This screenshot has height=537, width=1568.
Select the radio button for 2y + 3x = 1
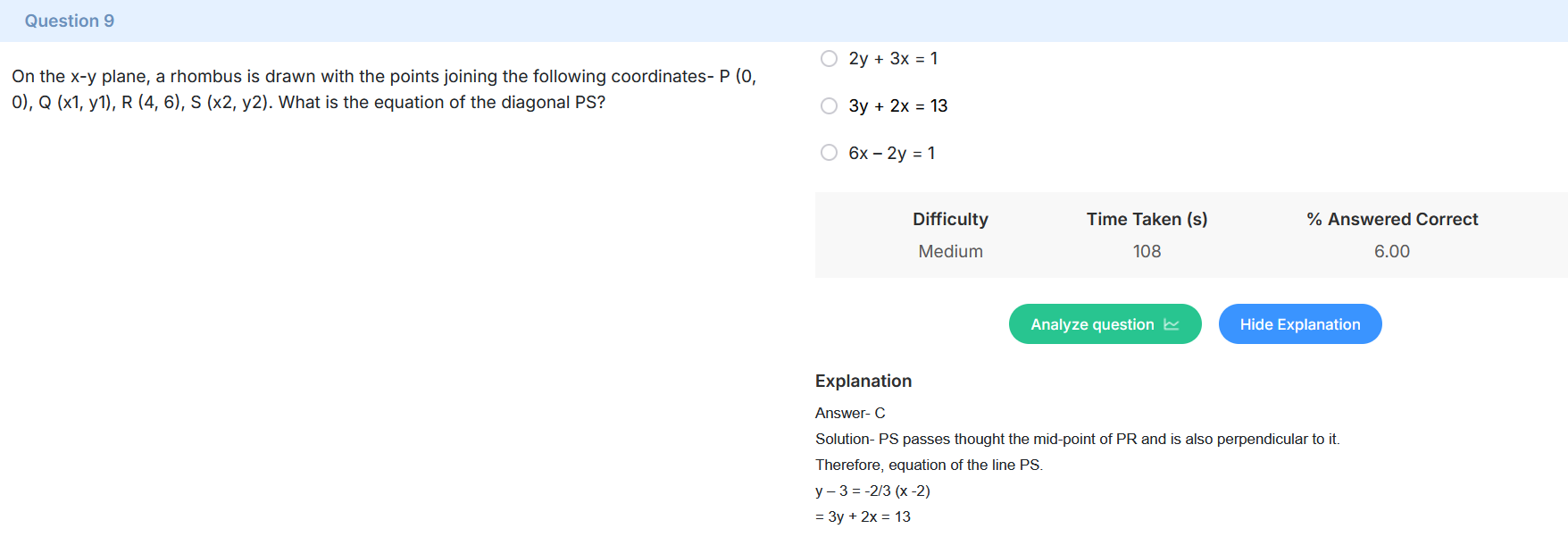click(x=829, y=58)
